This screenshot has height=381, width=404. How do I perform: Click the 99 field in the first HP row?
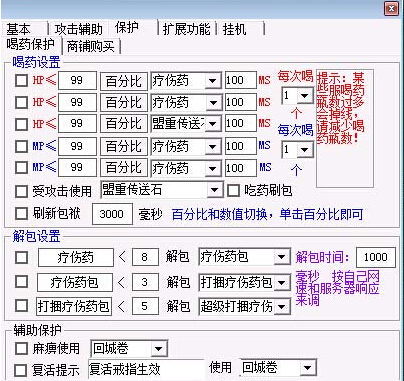77,81
